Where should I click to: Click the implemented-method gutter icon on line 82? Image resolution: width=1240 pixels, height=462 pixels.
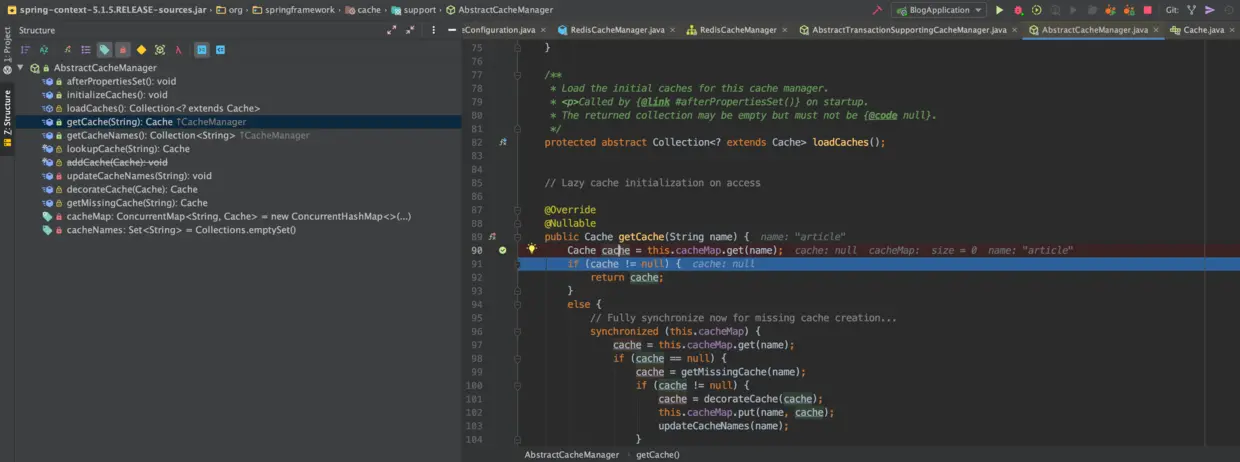tap(503, 142)
